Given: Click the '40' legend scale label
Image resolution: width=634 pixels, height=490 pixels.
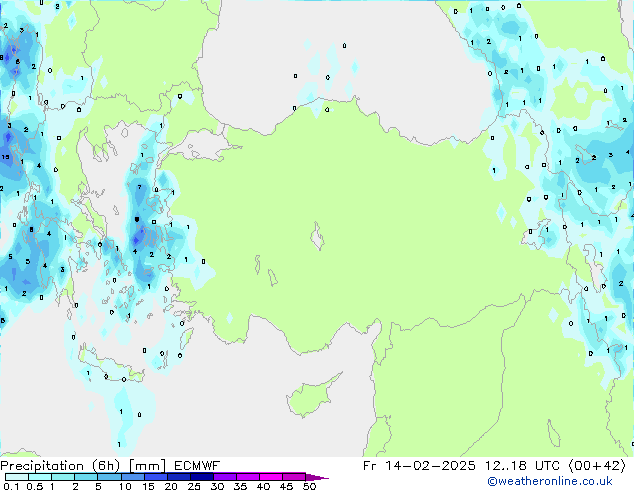Looking at the screenshot, I should point(263,486).
